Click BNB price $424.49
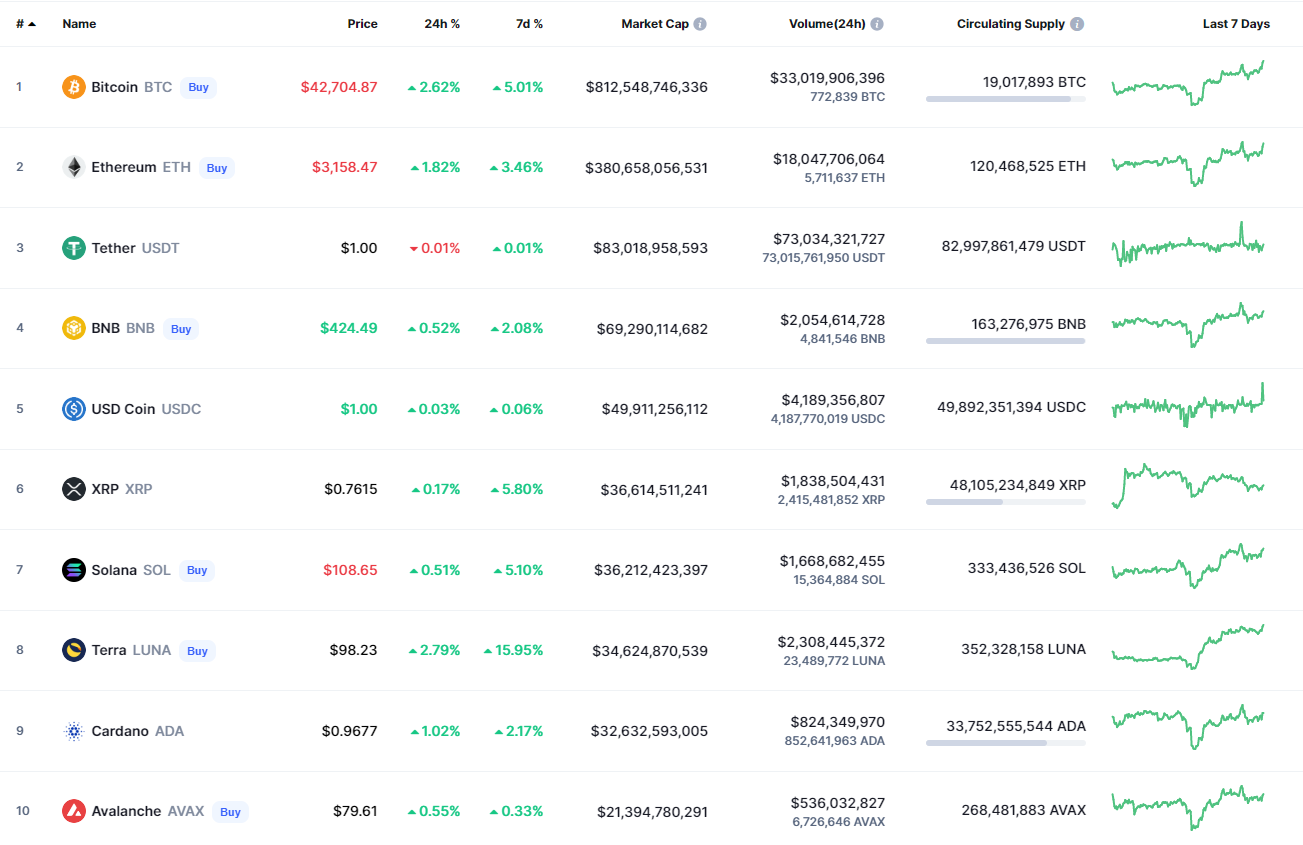Viewport: 1303px width, 845px height. coord(349,328)
